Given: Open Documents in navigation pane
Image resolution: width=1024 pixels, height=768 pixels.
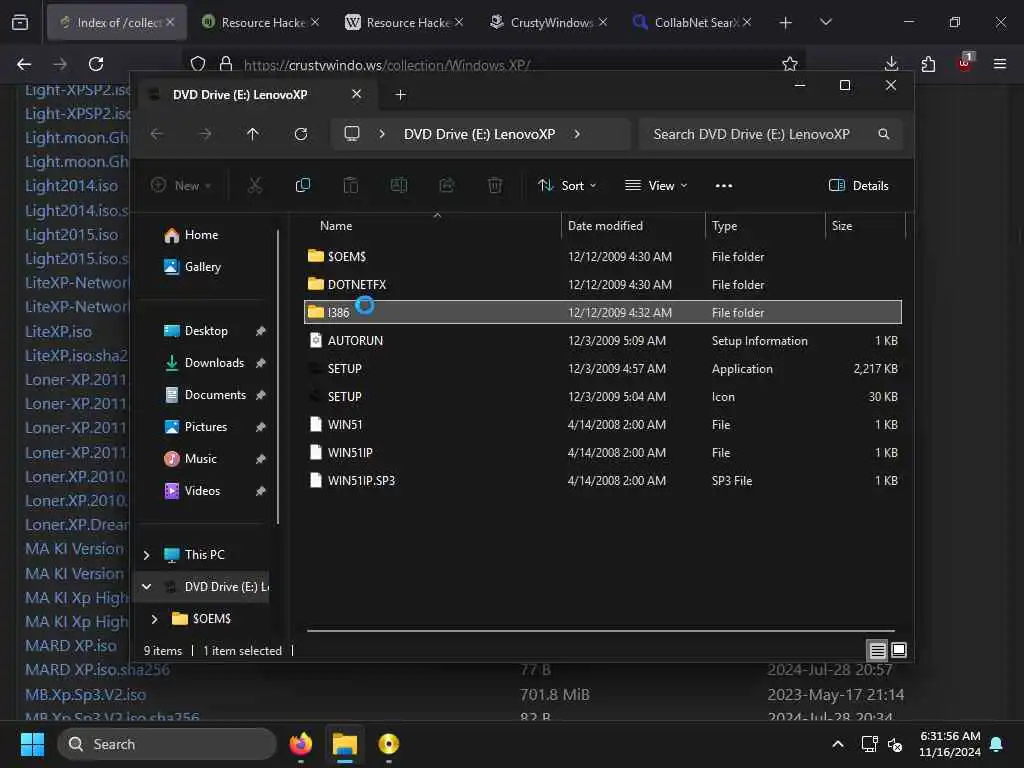Looking at the screenshot, I should coord(216,394).
